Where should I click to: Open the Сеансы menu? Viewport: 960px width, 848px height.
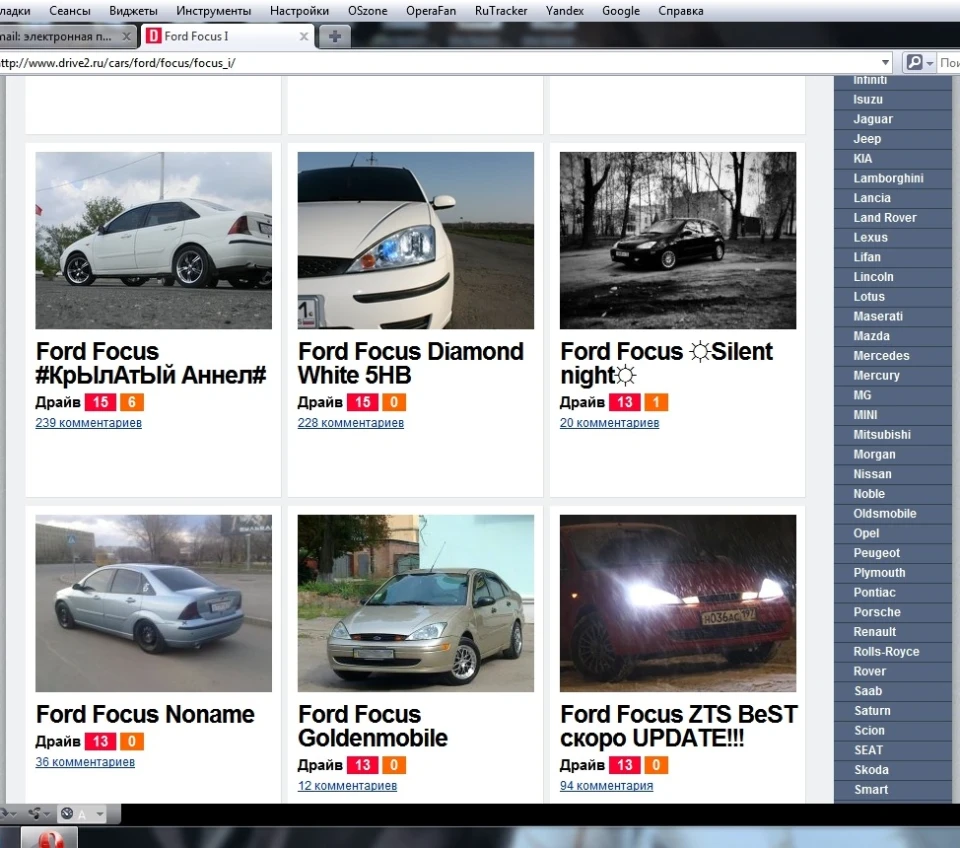[x=70, y=11]
